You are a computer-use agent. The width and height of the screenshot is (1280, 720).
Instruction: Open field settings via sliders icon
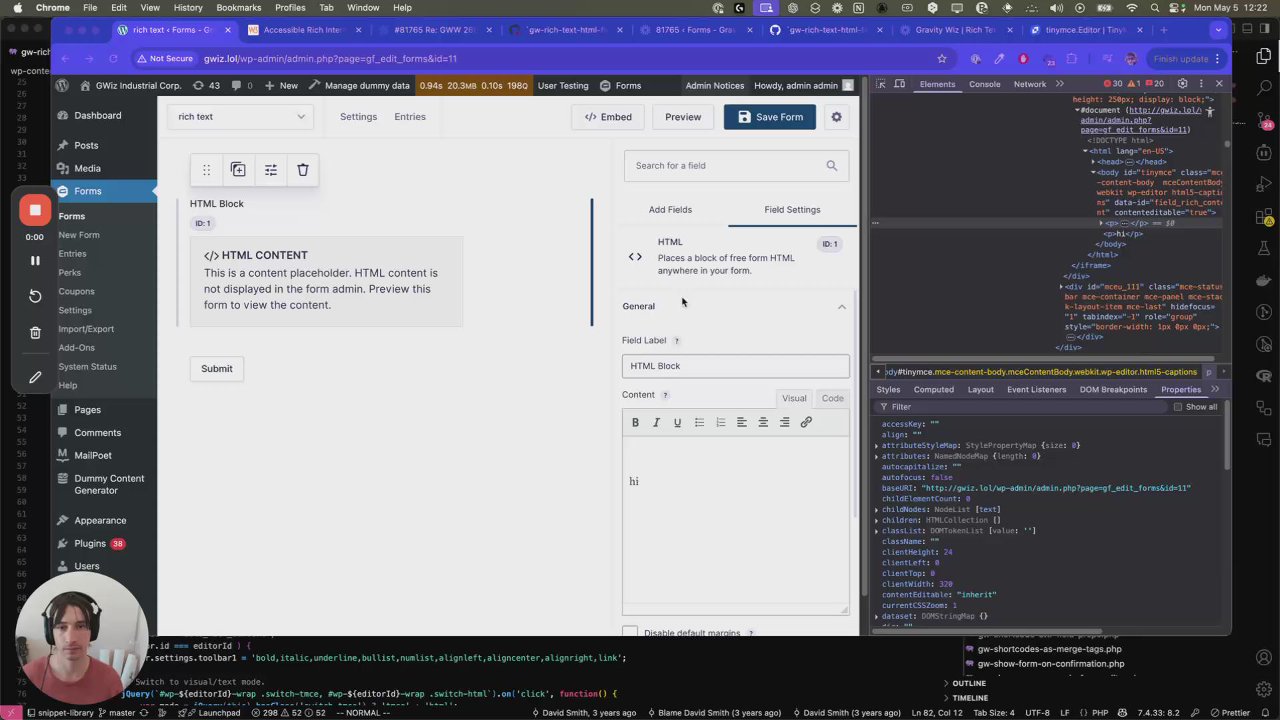[x=270, y=170]
